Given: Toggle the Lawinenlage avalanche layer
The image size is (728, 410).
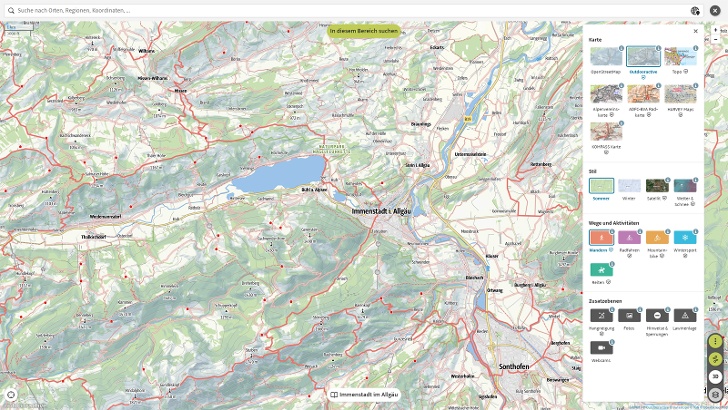Looking at the screenshot, I should point(685,315).
